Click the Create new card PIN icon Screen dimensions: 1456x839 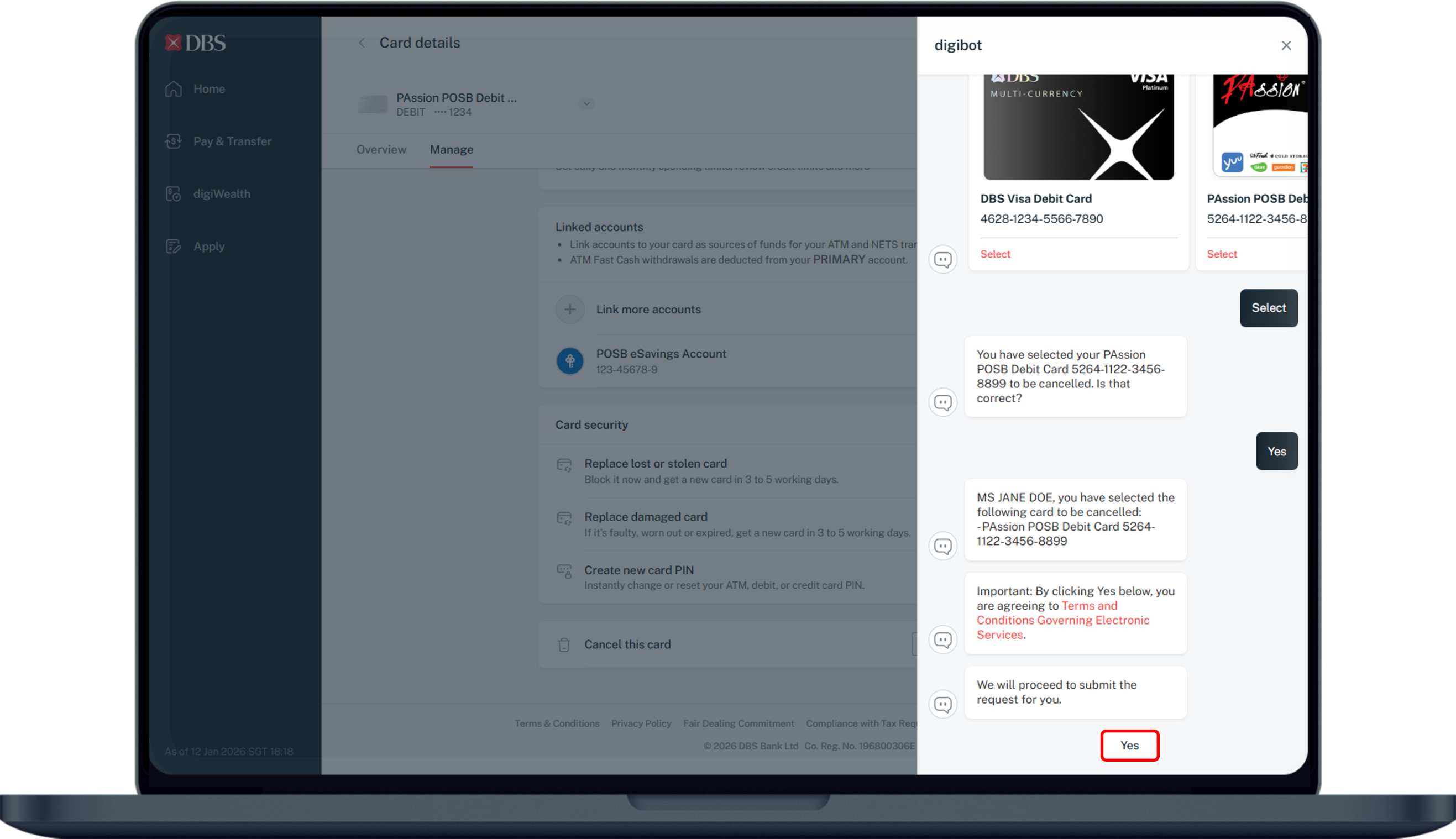click(564, 571)
